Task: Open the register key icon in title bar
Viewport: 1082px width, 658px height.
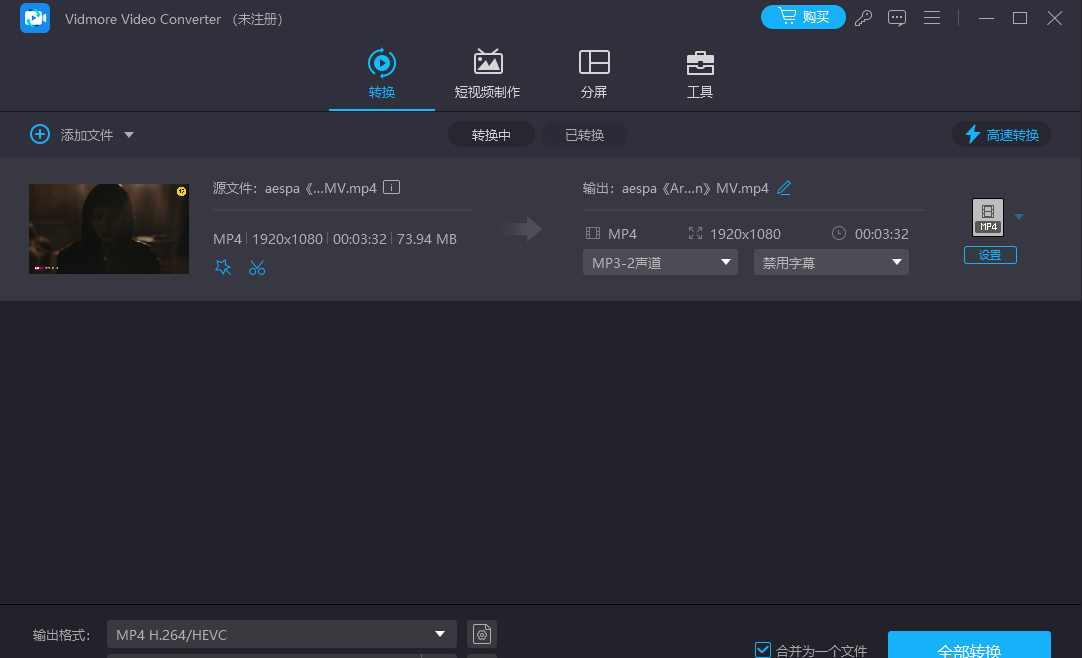Action: click(x=863, y=17)
